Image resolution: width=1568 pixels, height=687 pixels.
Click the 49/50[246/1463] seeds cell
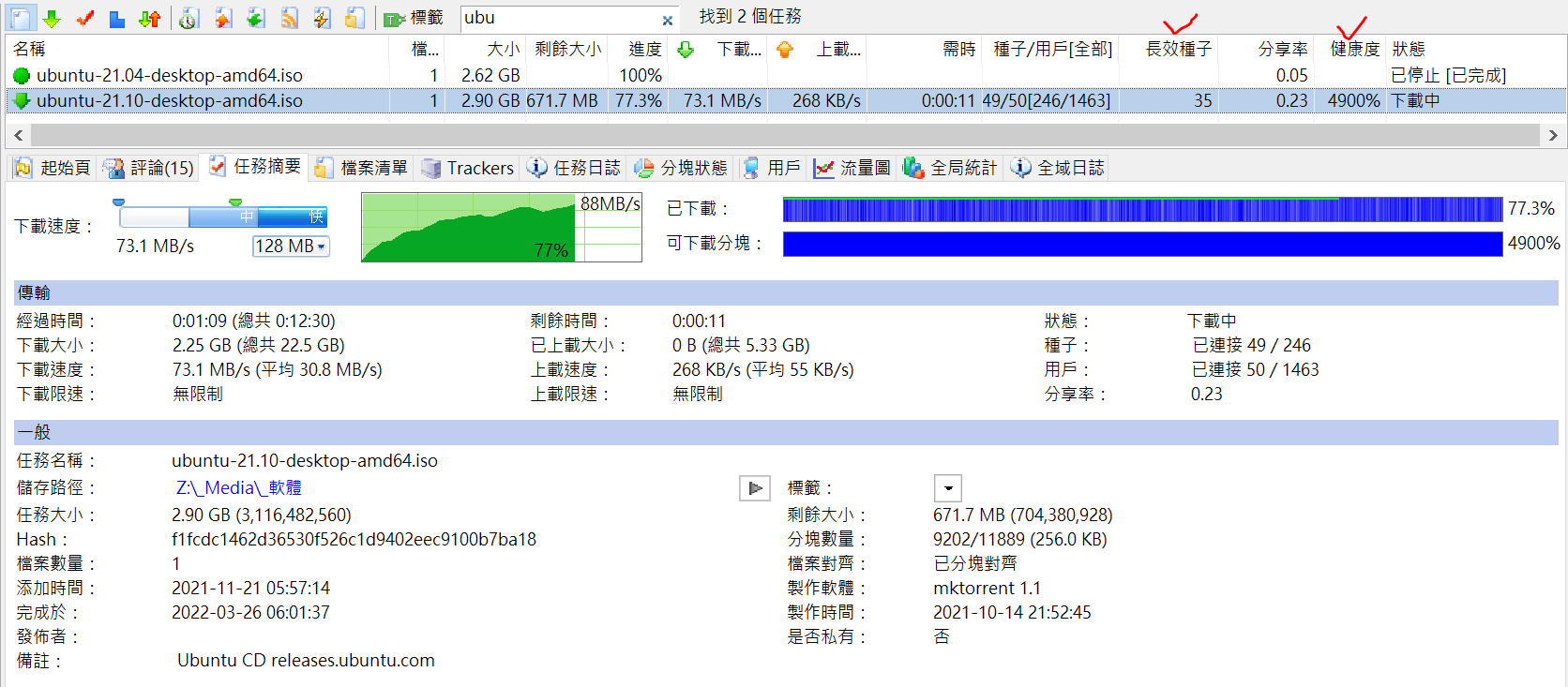coord(1047,100)
